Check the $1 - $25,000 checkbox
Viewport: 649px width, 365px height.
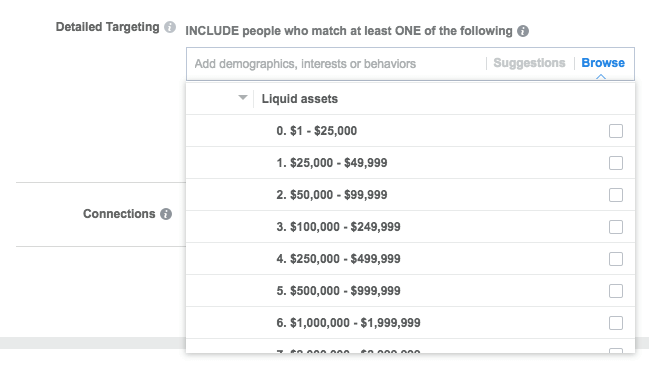(x=616, y=131)
